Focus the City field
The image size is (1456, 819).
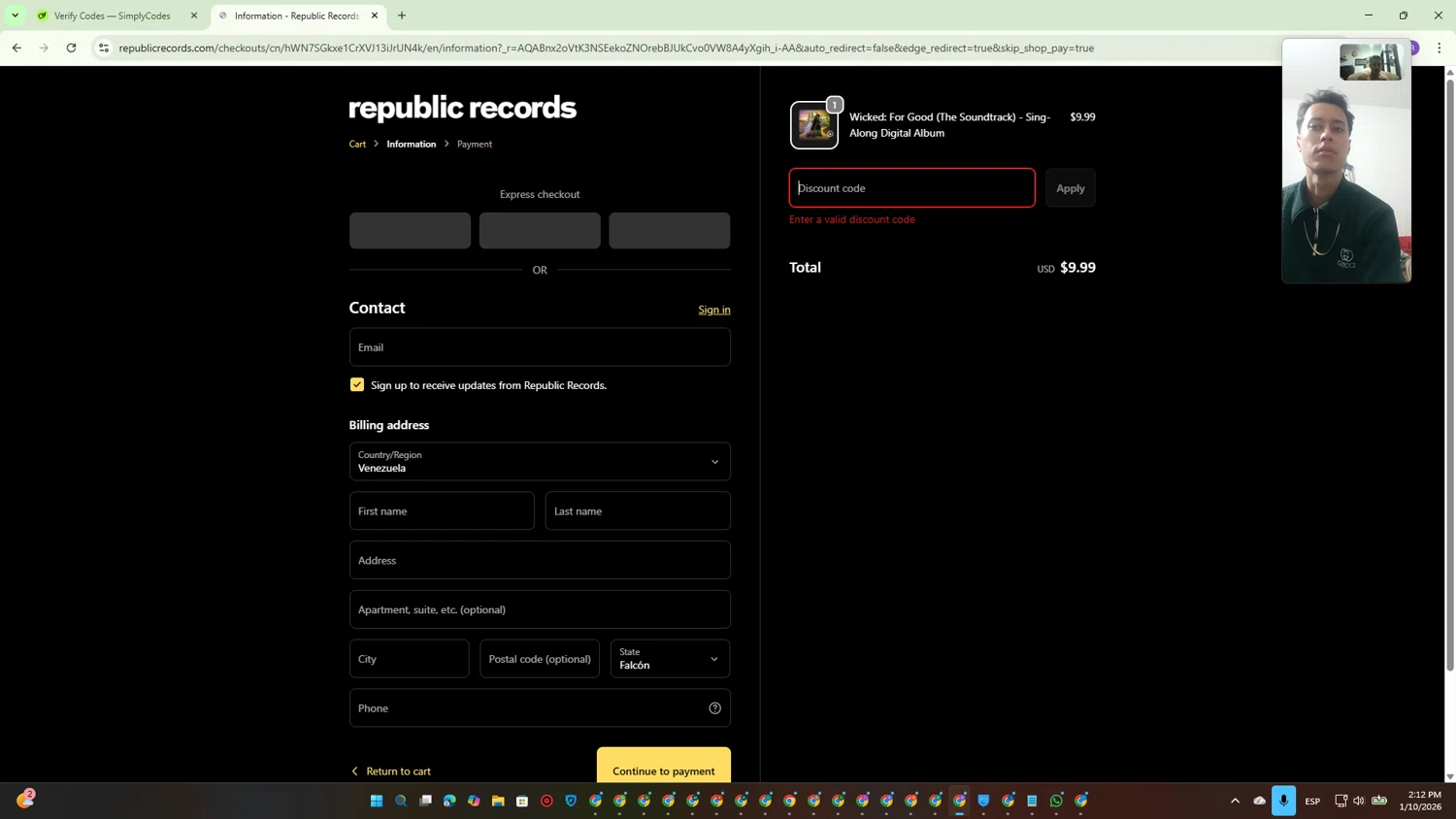[410, 659]
